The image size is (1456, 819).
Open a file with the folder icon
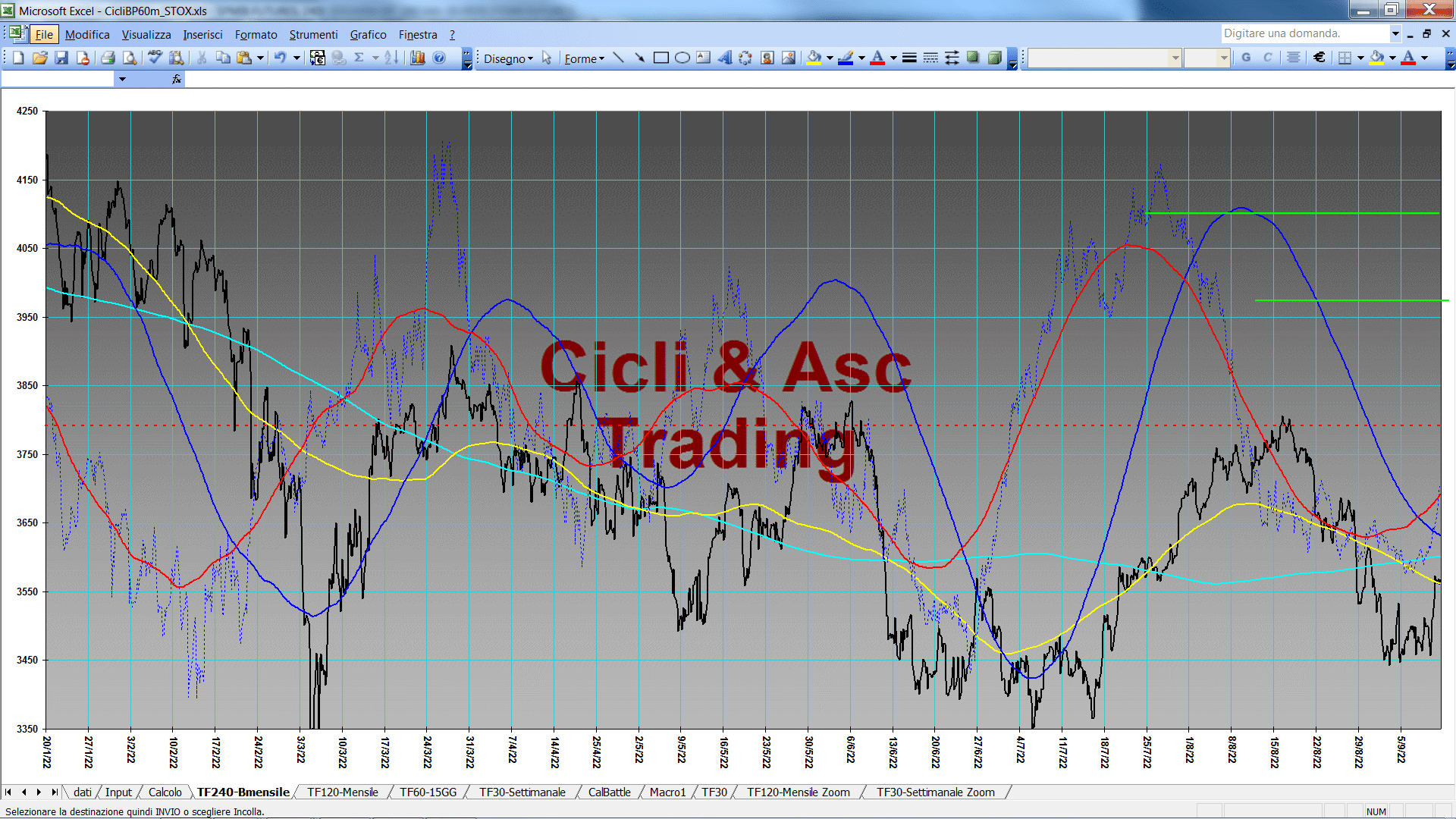click(40, 58)
